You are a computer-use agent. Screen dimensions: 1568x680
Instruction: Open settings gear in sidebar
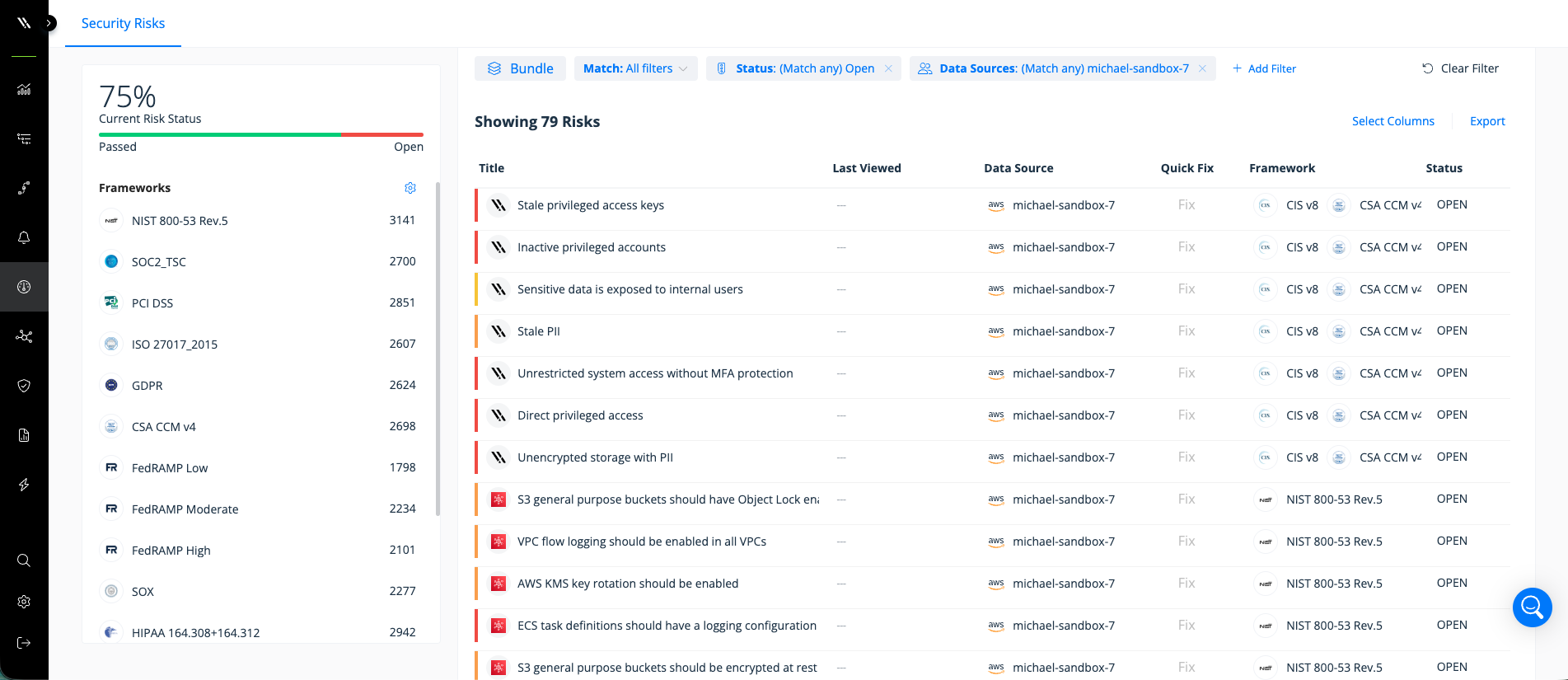tap(24, 602)
